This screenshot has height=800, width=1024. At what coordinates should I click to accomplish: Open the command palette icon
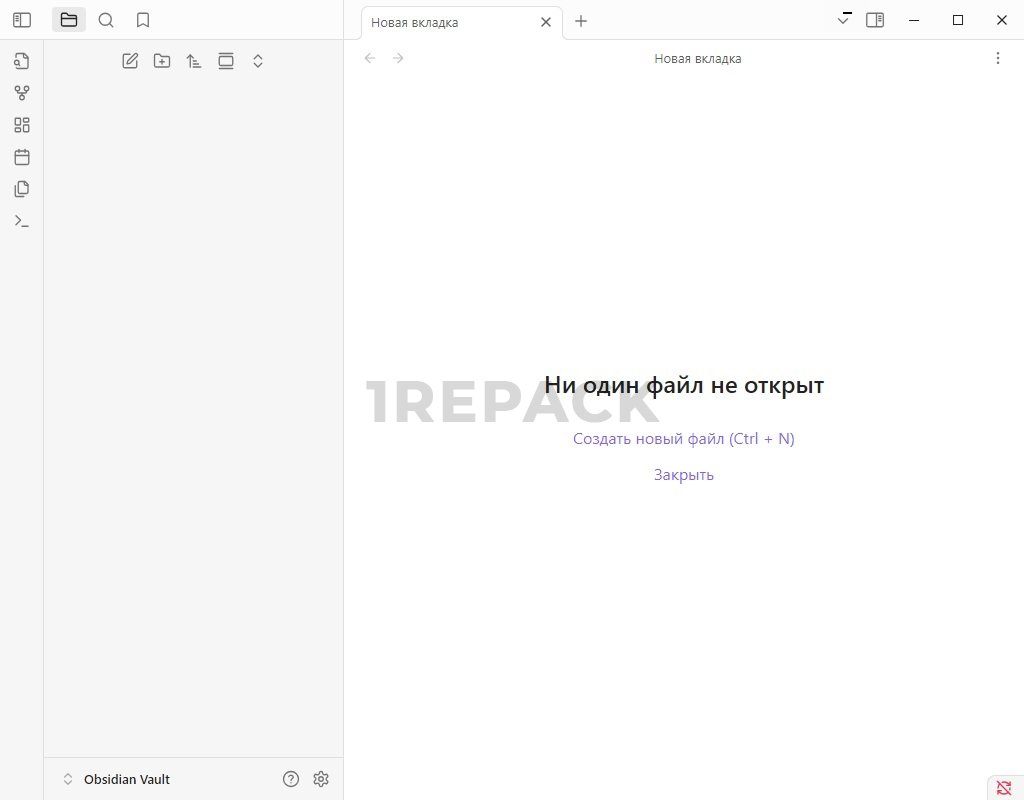pos(21,221)
